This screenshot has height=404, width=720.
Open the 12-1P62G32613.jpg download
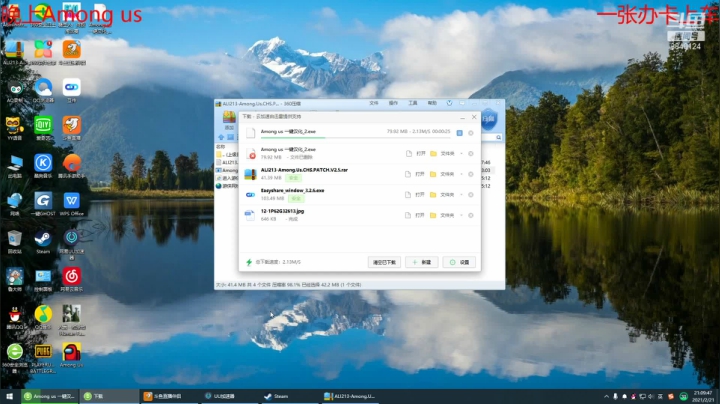point(415,215)
